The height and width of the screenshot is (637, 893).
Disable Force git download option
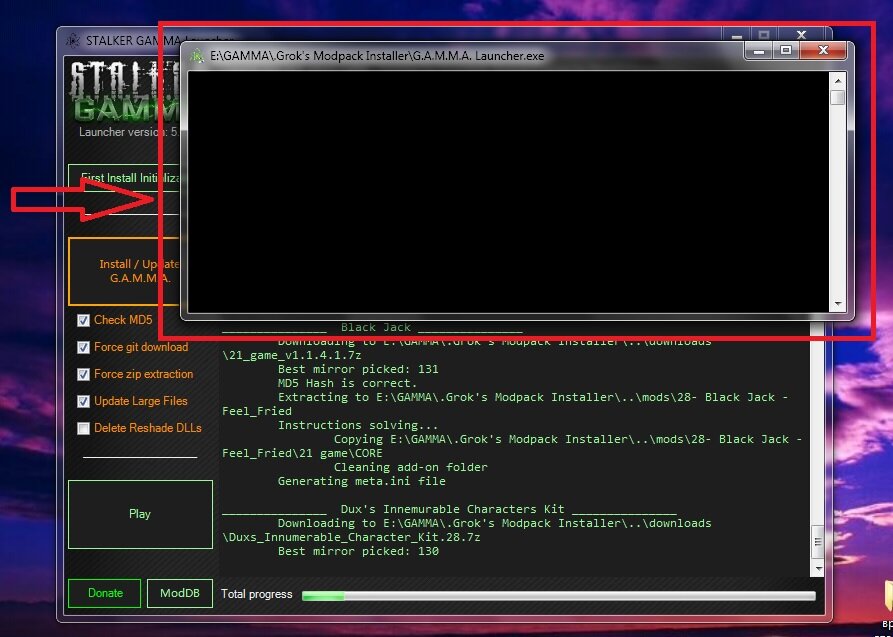pyautogui.click(x=84, y=347)
